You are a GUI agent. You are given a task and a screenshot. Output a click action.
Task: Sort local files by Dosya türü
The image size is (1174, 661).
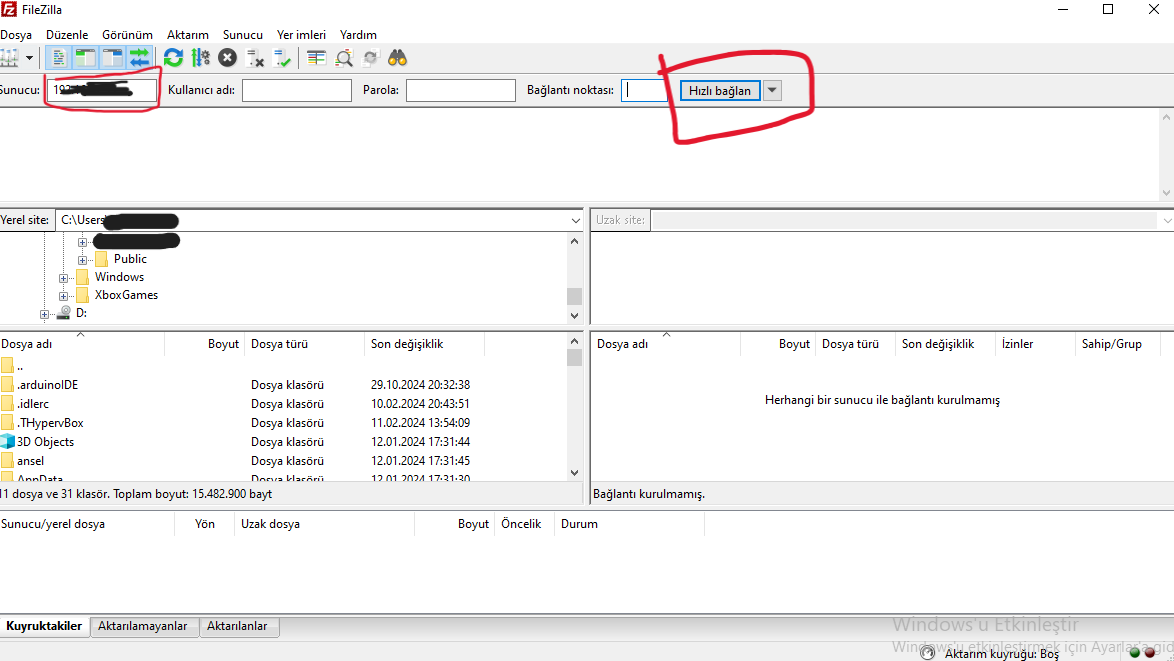305,344
